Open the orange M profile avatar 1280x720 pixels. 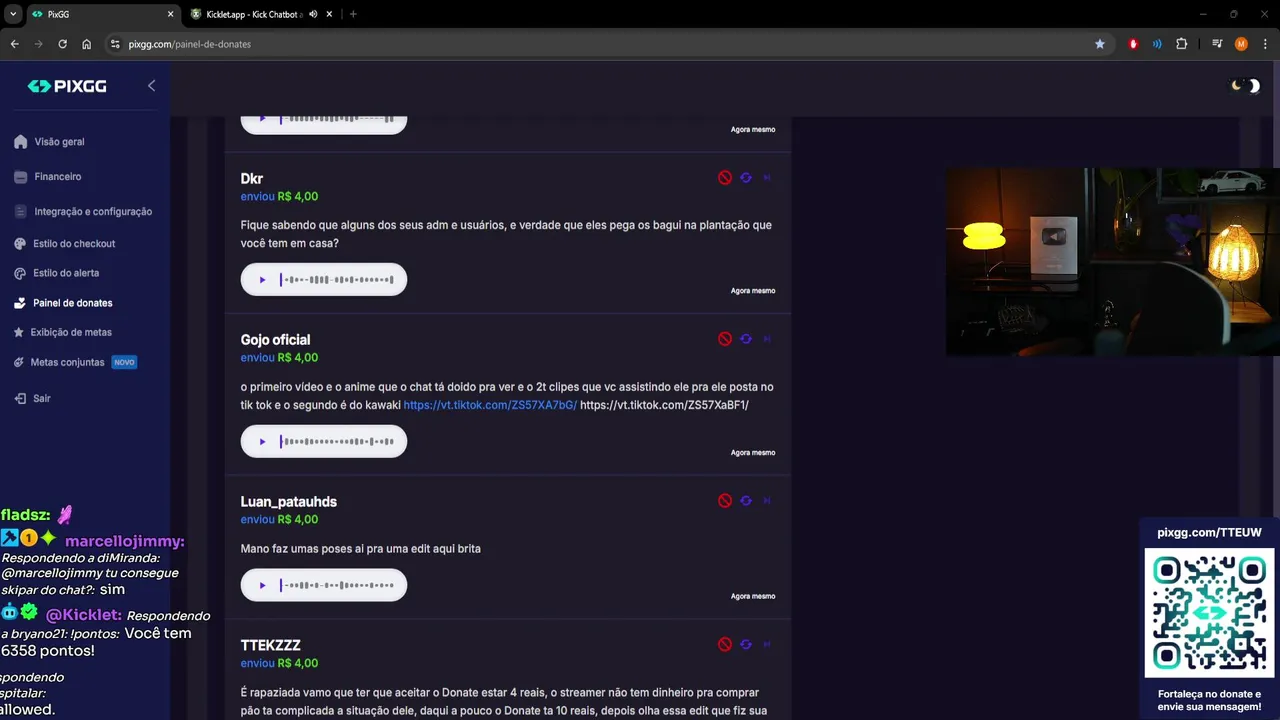(1241, 44)
